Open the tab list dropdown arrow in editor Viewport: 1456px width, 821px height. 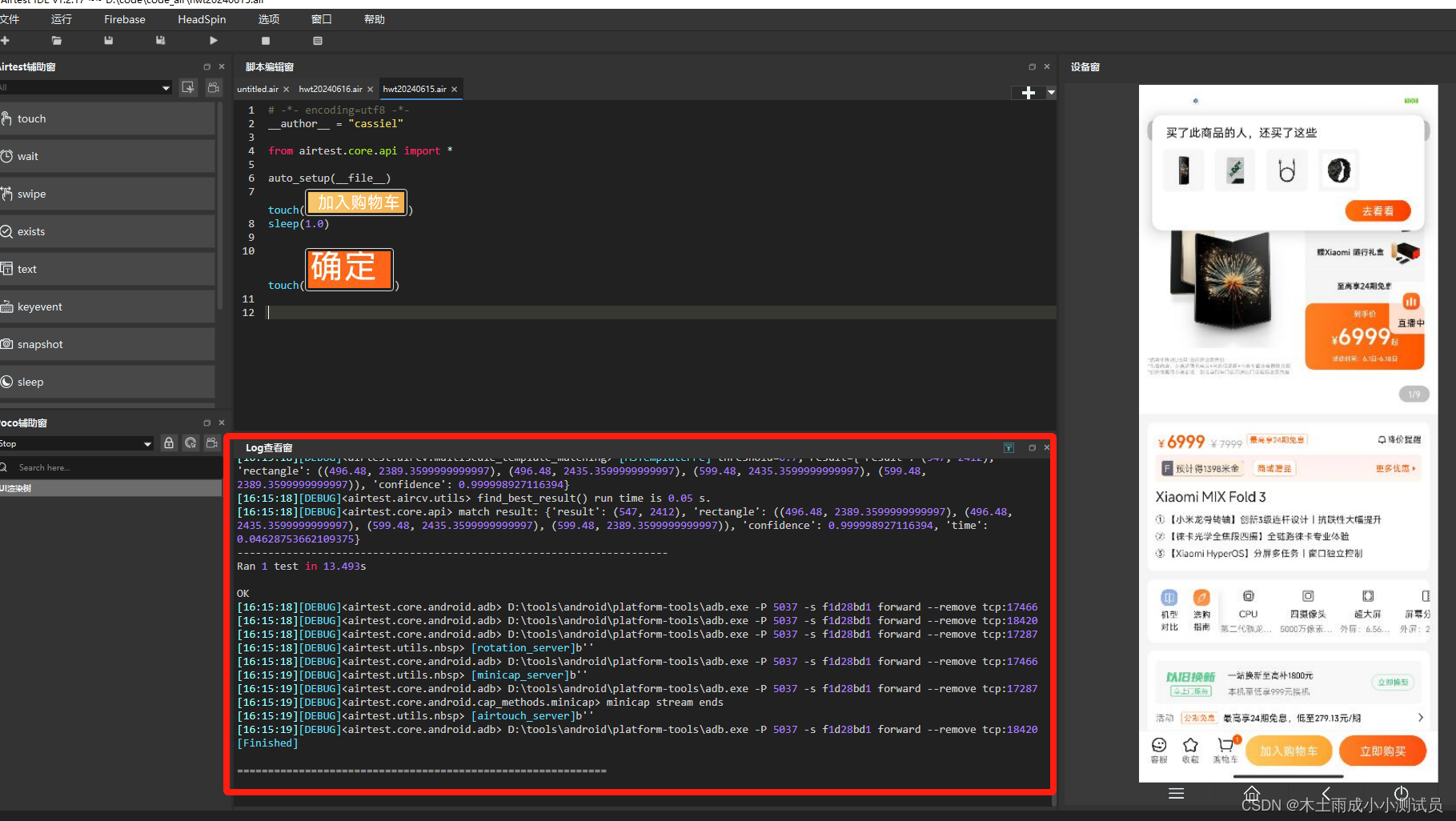coord(1051,93)
